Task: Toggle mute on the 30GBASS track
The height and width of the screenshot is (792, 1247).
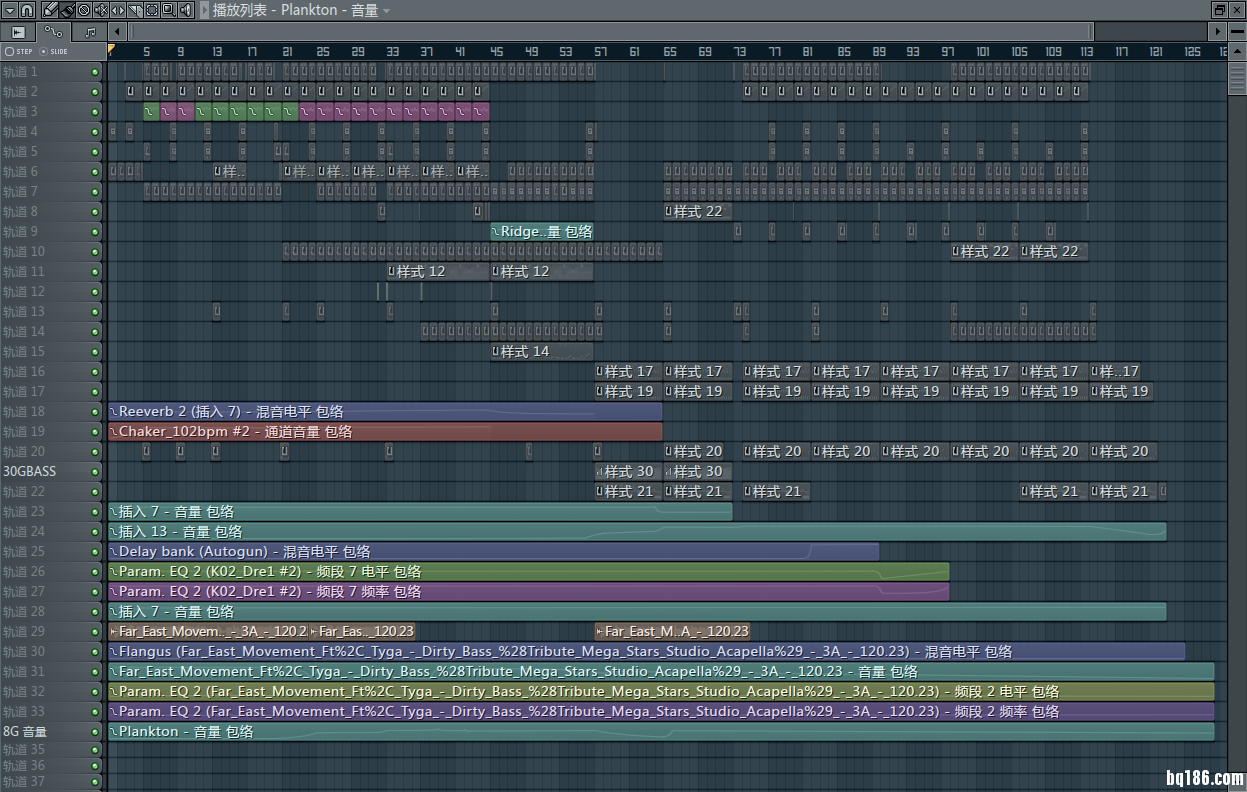Action: (95, 472)
